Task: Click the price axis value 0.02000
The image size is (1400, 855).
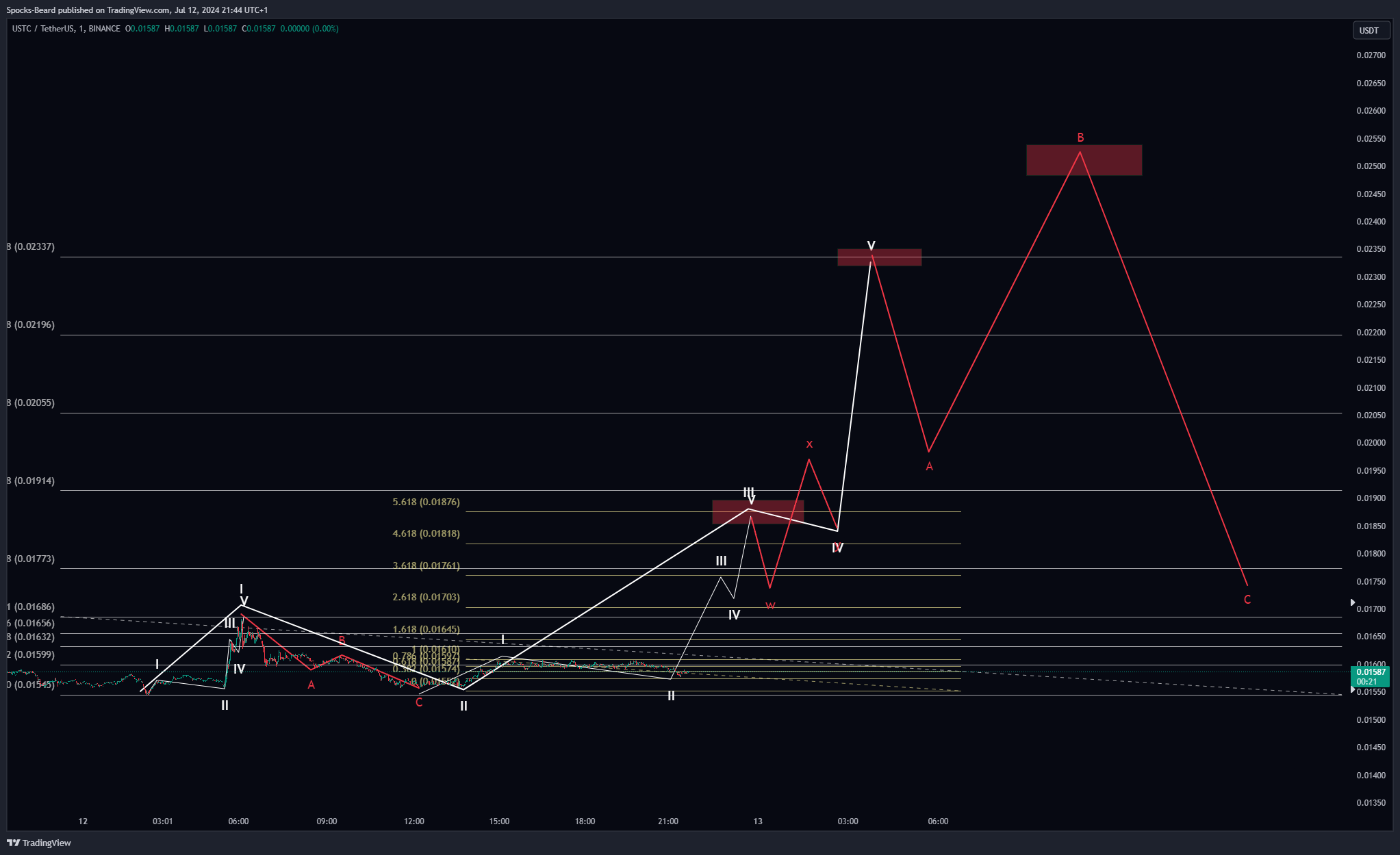Action: [1371, 443]
